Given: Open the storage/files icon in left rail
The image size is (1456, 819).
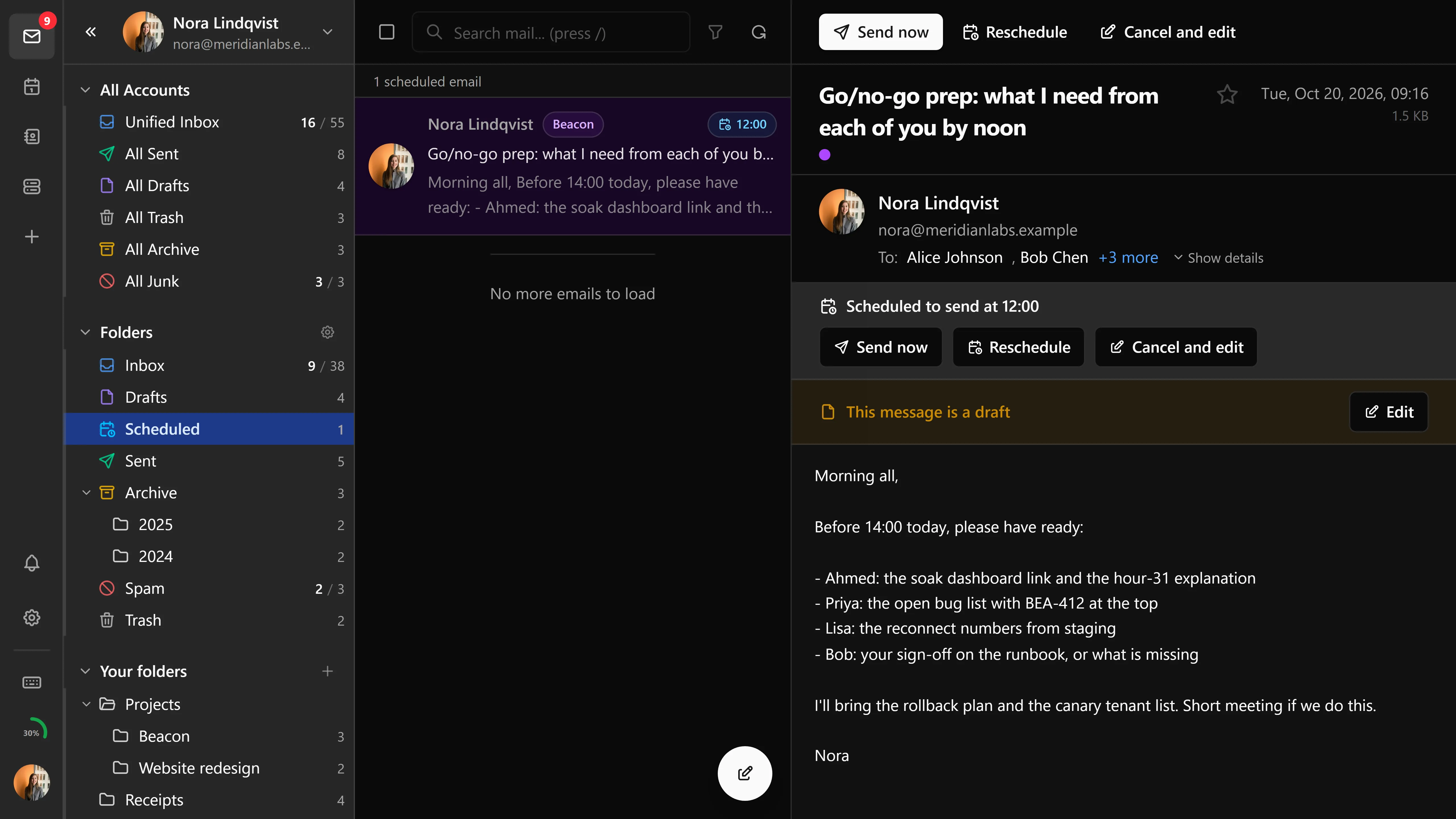Looking at the screenshot, I should coord(32,187).
